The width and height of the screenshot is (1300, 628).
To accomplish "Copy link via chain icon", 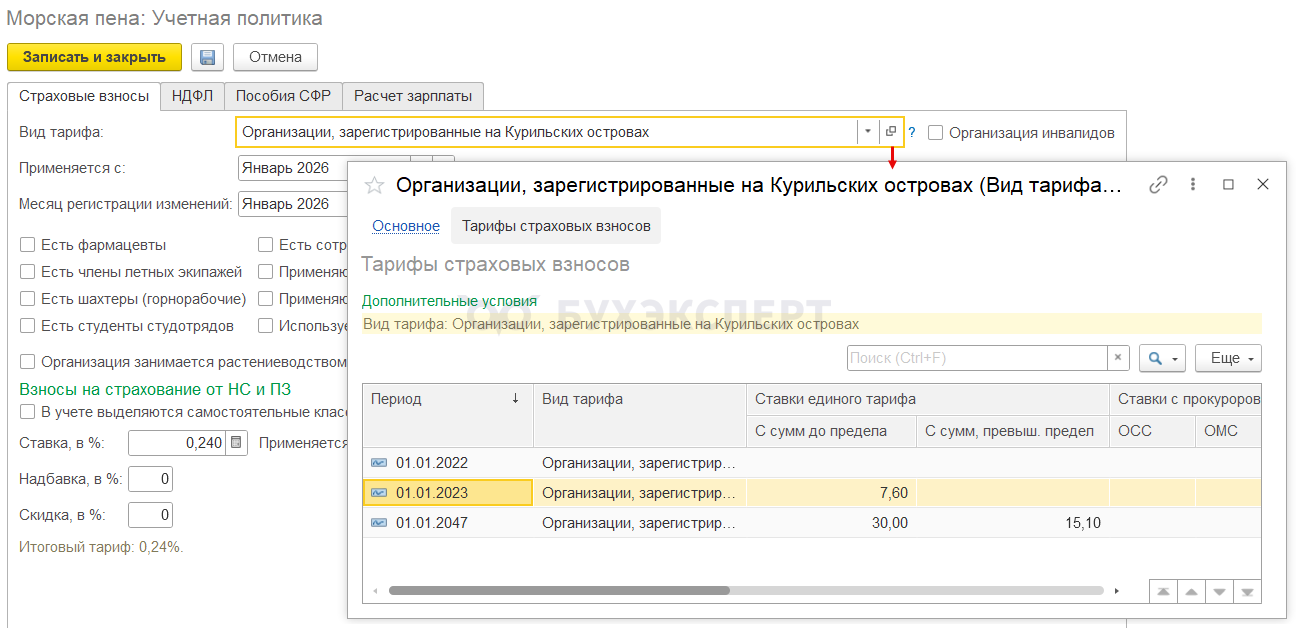I will point(1158,185).
